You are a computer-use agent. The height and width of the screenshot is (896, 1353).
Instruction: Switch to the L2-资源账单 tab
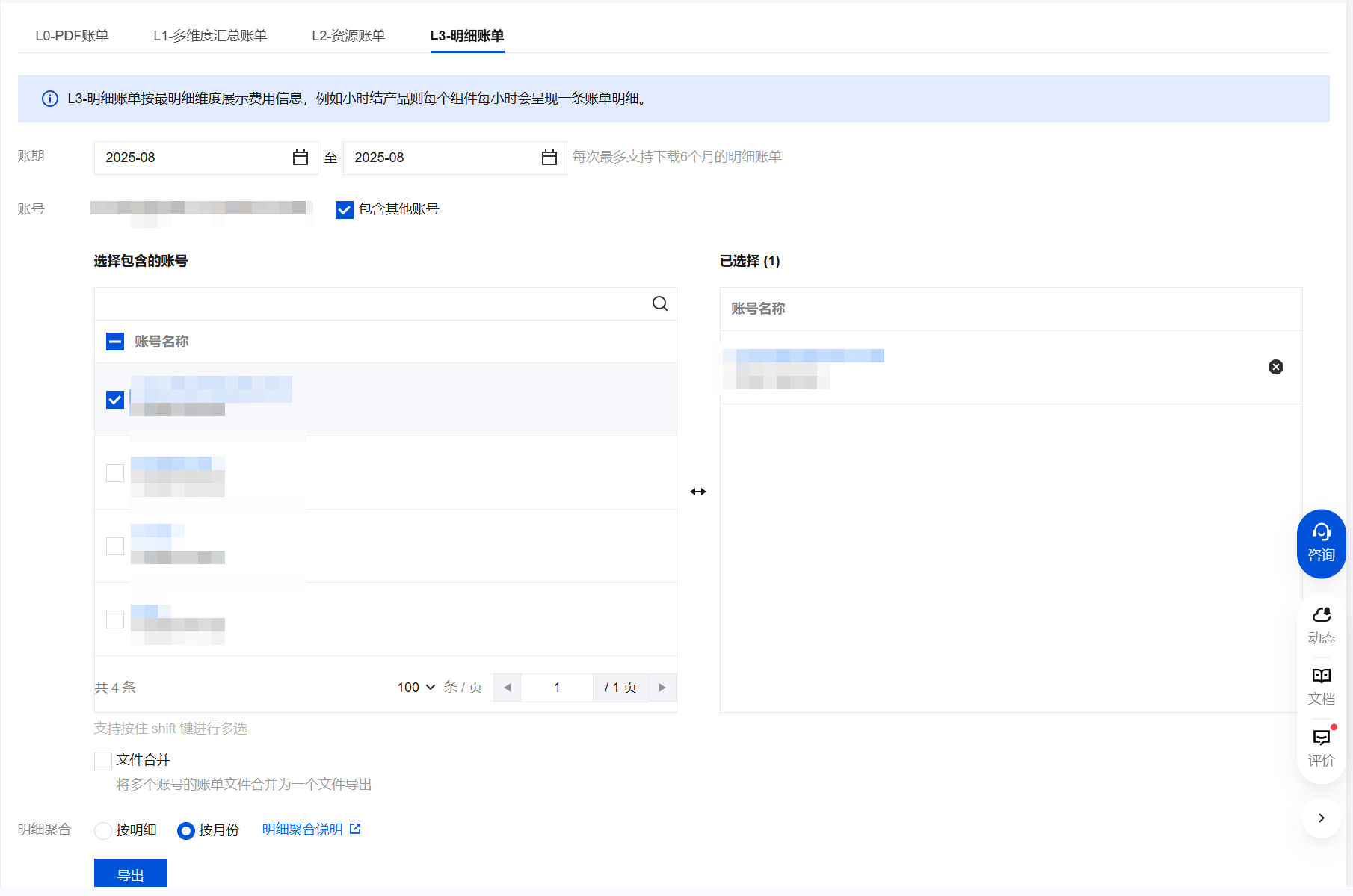[x=348, y=36]
